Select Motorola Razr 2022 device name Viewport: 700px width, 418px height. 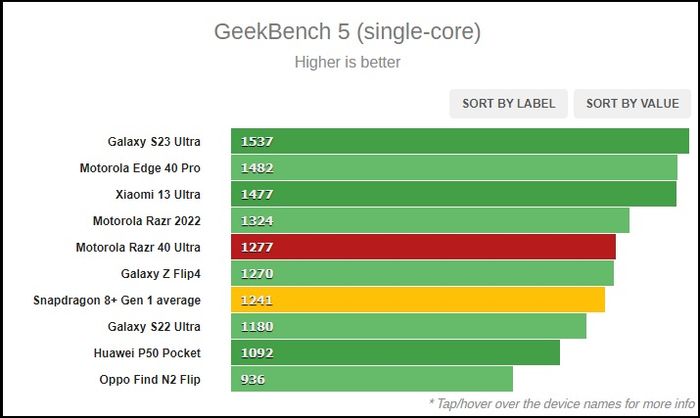[x=147, y=221]
